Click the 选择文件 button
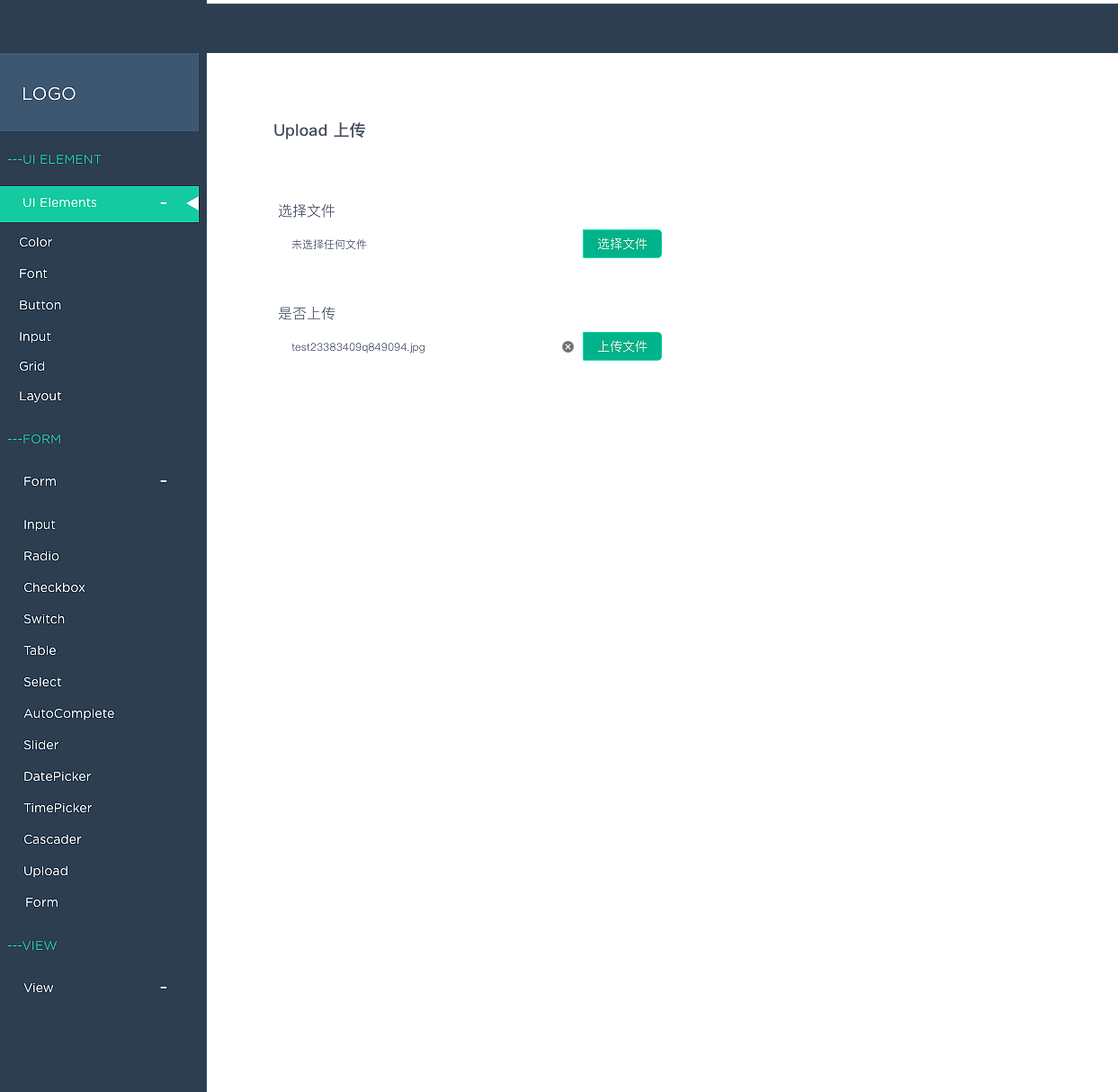The height and width of the screenshot is (1092, 1118). 622,244
